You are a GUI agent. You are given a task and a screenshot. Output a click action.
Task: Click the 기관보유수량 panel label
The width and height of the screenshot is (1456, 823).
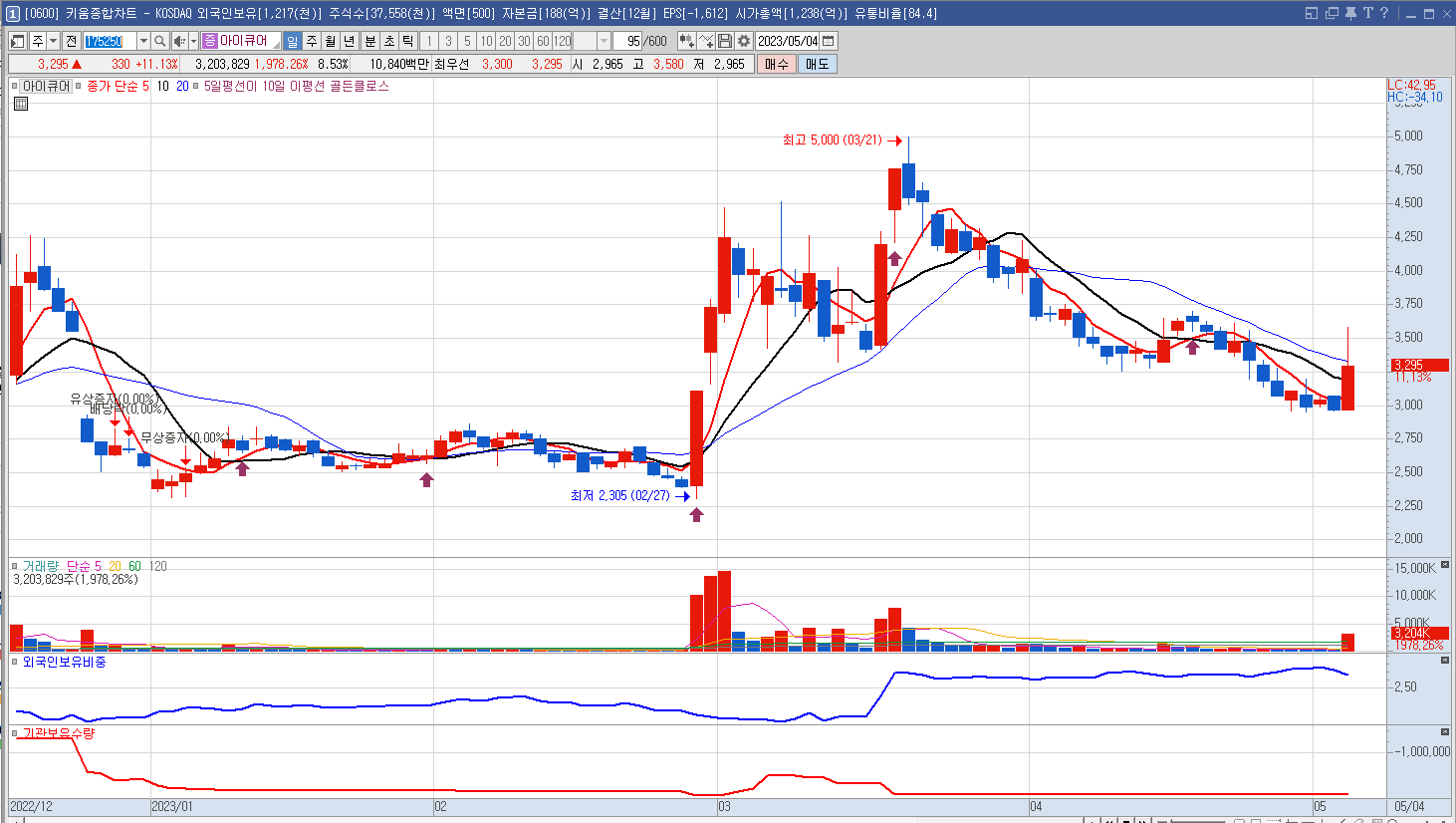(59, 733)
